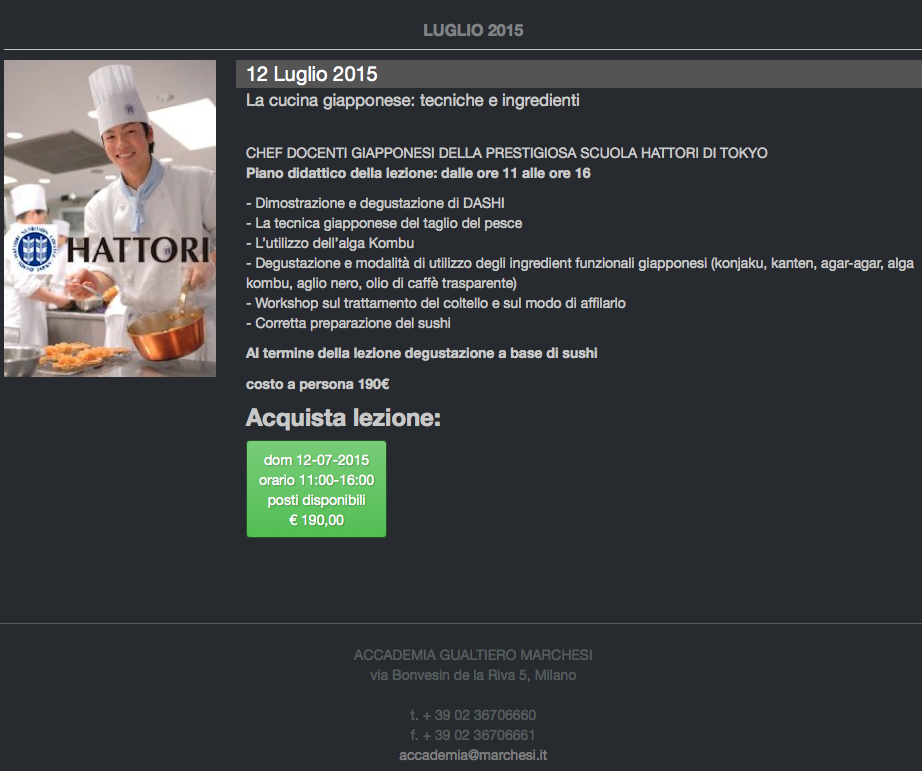Viewport: 922px width, 771px height.
Task: Click the 'LUGLIO 2015' month header
Action: coord(473,31)
